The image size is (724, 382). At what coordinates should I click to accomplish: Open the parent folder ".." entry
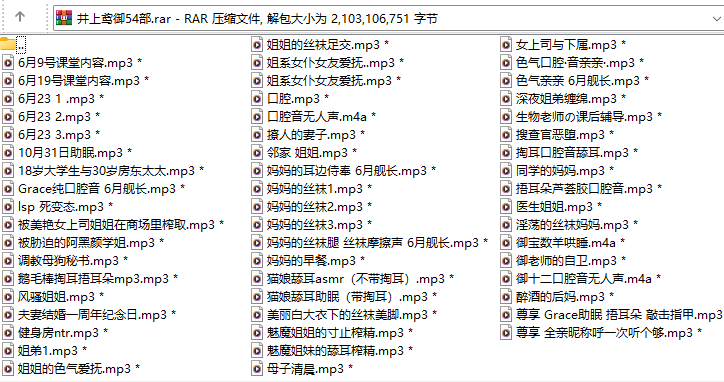(x=13, y=44)
